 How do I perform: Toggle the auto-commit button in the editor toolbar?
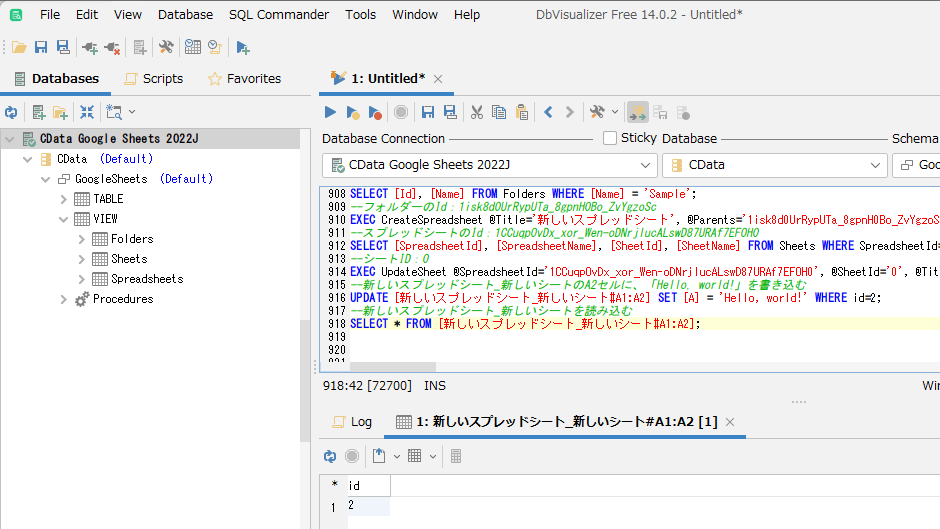[637, 112]
